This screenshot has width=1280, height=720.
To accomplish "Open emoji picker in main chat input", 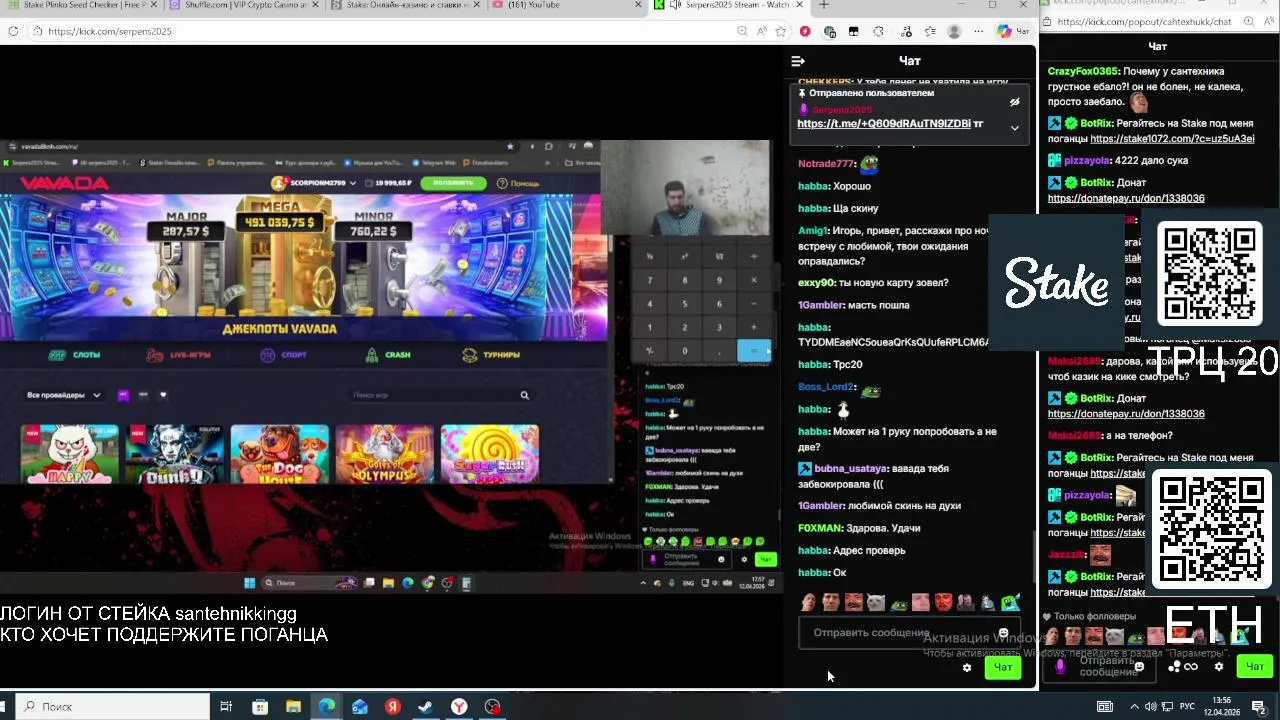I will point(1003,633).
